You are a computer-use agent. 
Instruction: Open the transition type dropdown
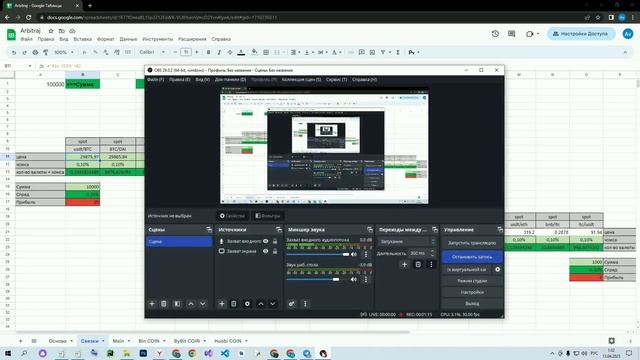[x=407, y=242]
